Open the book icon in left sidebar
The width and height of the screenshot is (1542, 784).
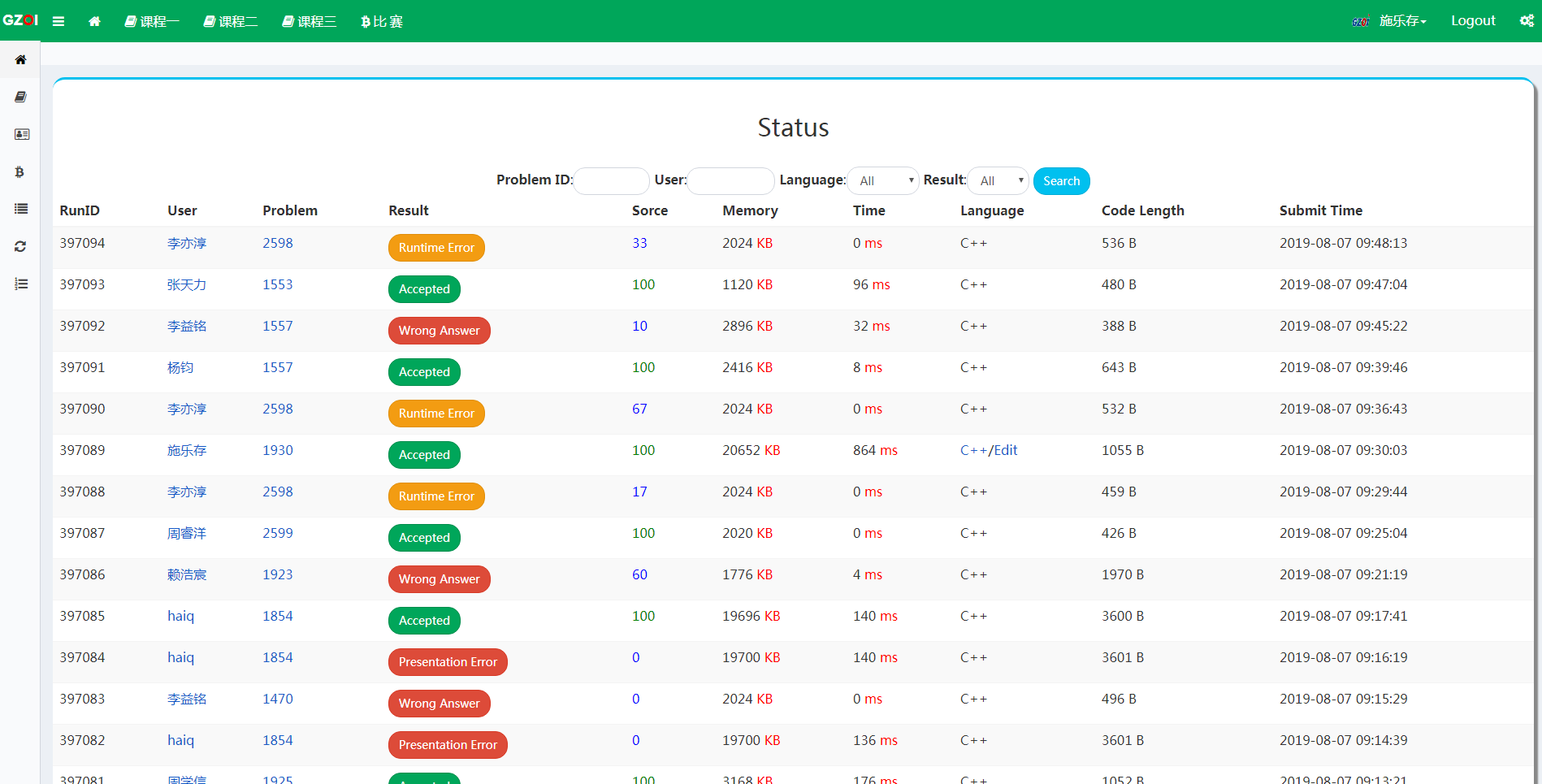(20, 97)
